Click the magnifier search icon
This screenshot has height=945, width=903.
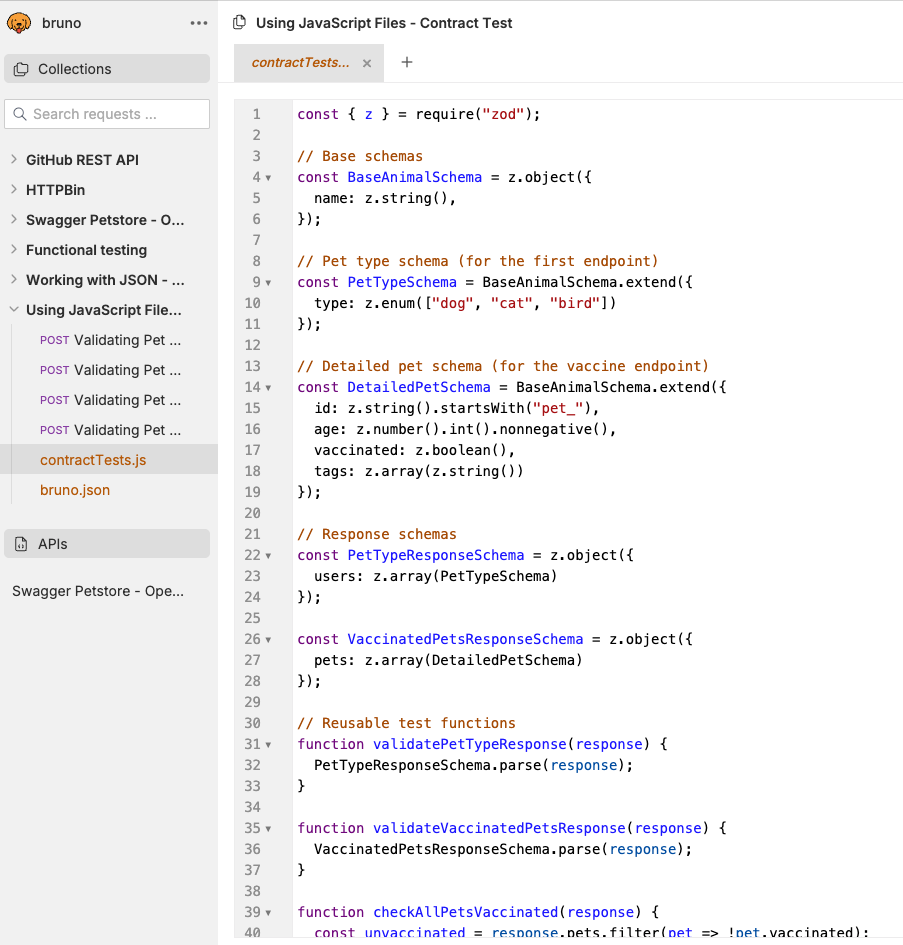[x=19, y=114]
